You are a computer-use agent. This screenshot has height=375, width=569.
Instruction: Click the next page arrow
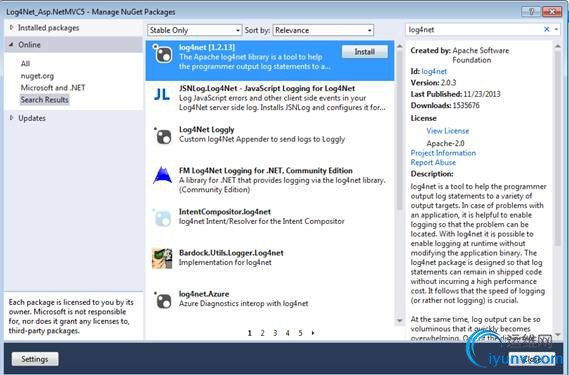pos(313,333)
